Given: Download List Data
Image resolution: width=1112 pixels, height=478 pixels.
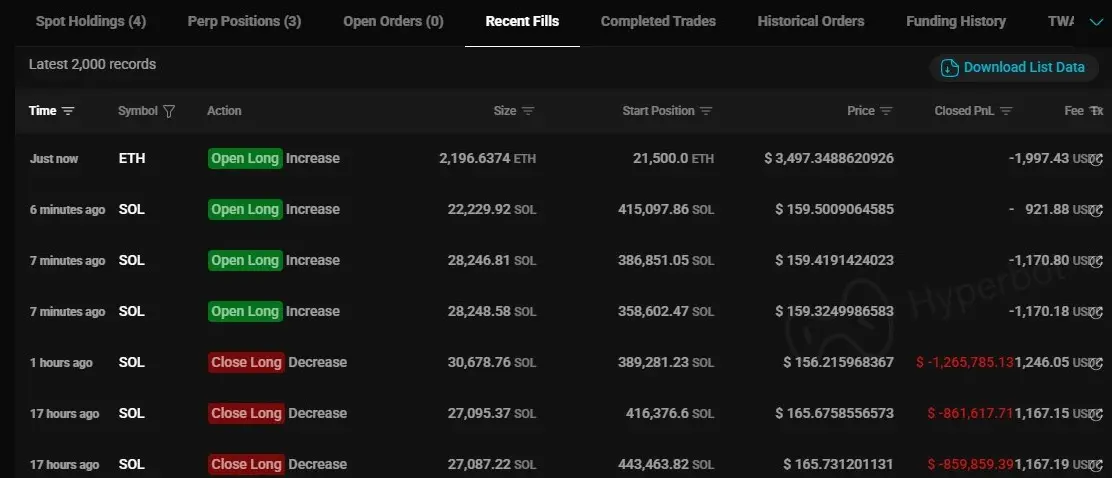Looking at the screenshot, I should [x=1013, y=67].
